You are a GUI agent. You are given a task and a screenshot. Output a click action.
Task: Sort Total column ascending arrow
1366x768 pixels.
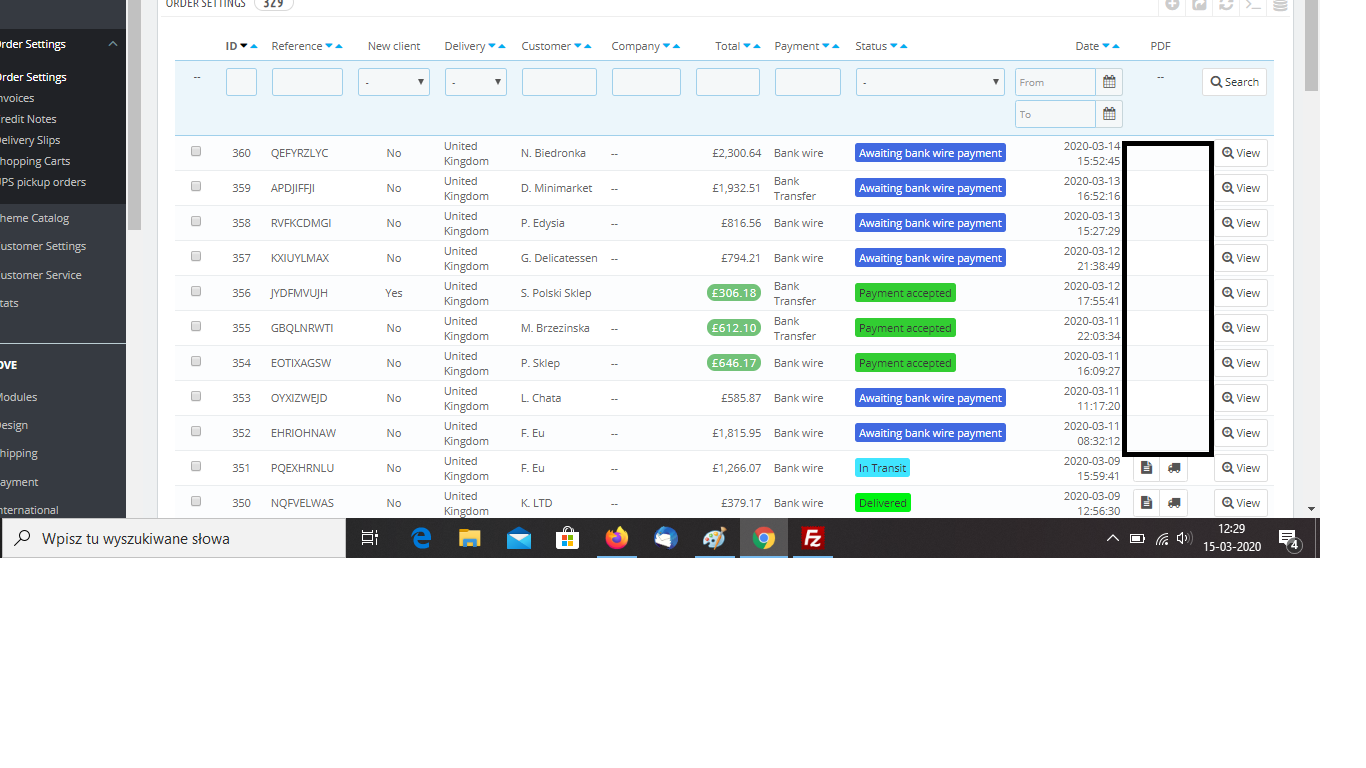click(x=757, y=46)
